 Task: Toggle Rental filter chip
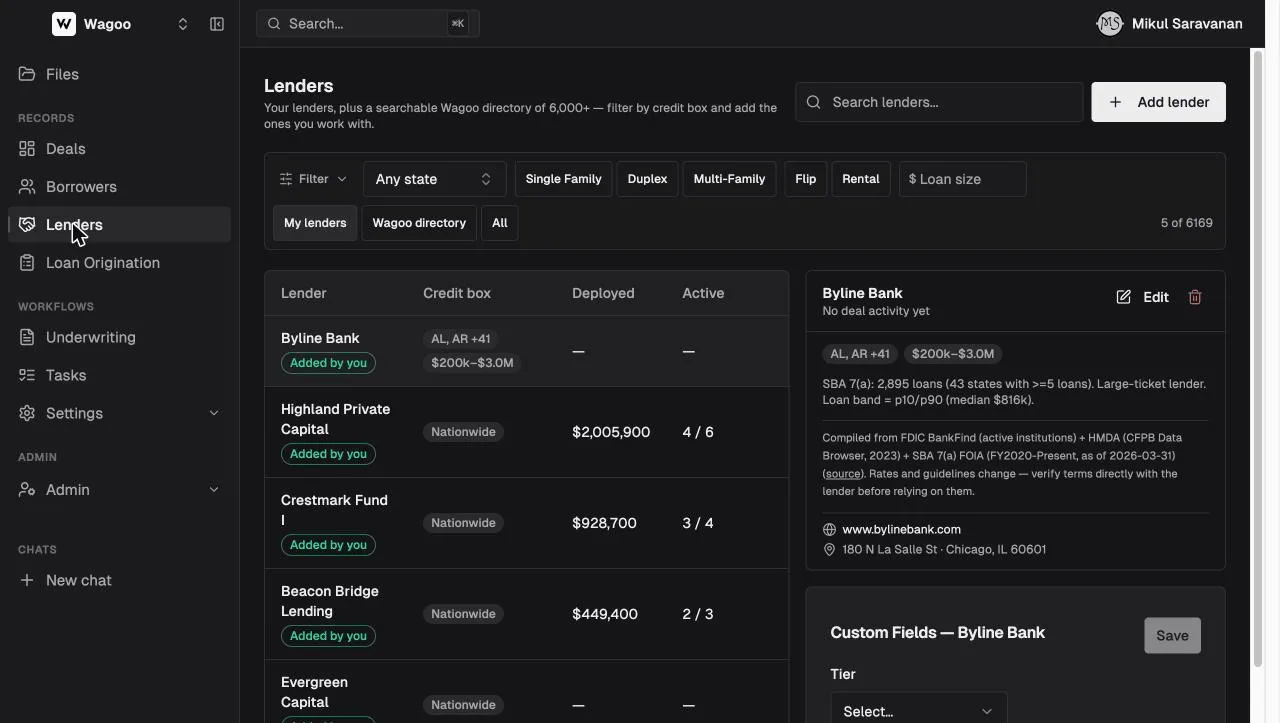pyautogui.click(x=861, y=179)
